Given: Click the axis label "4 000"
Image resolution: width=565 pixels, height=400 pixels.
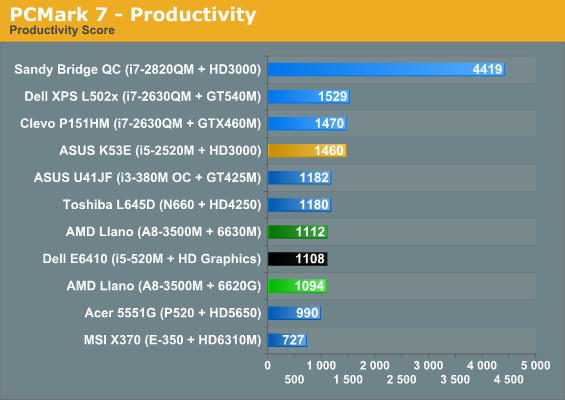Looking at the screenshot, I should (482, 365).
